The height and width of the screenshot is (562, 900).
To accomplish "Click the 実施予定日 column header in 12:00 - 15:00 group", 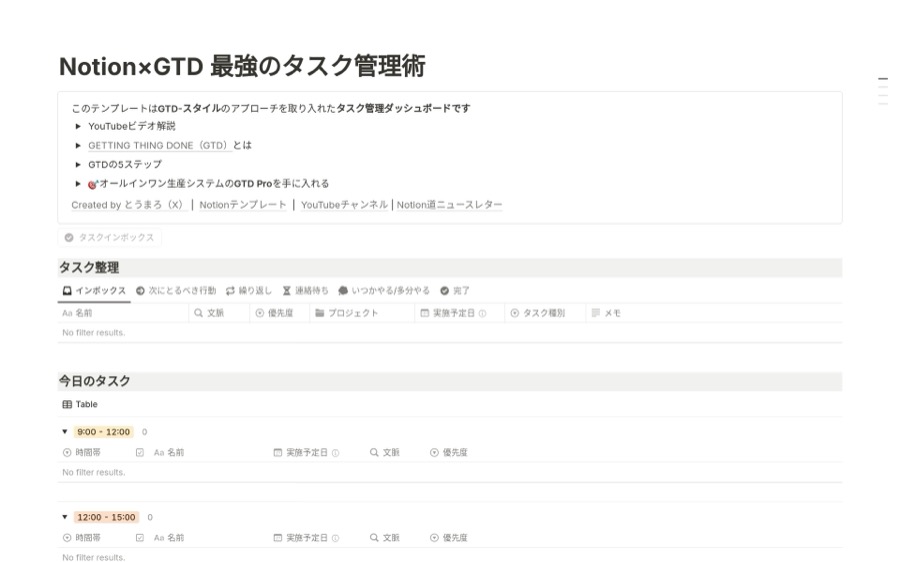I will [306, 538].
